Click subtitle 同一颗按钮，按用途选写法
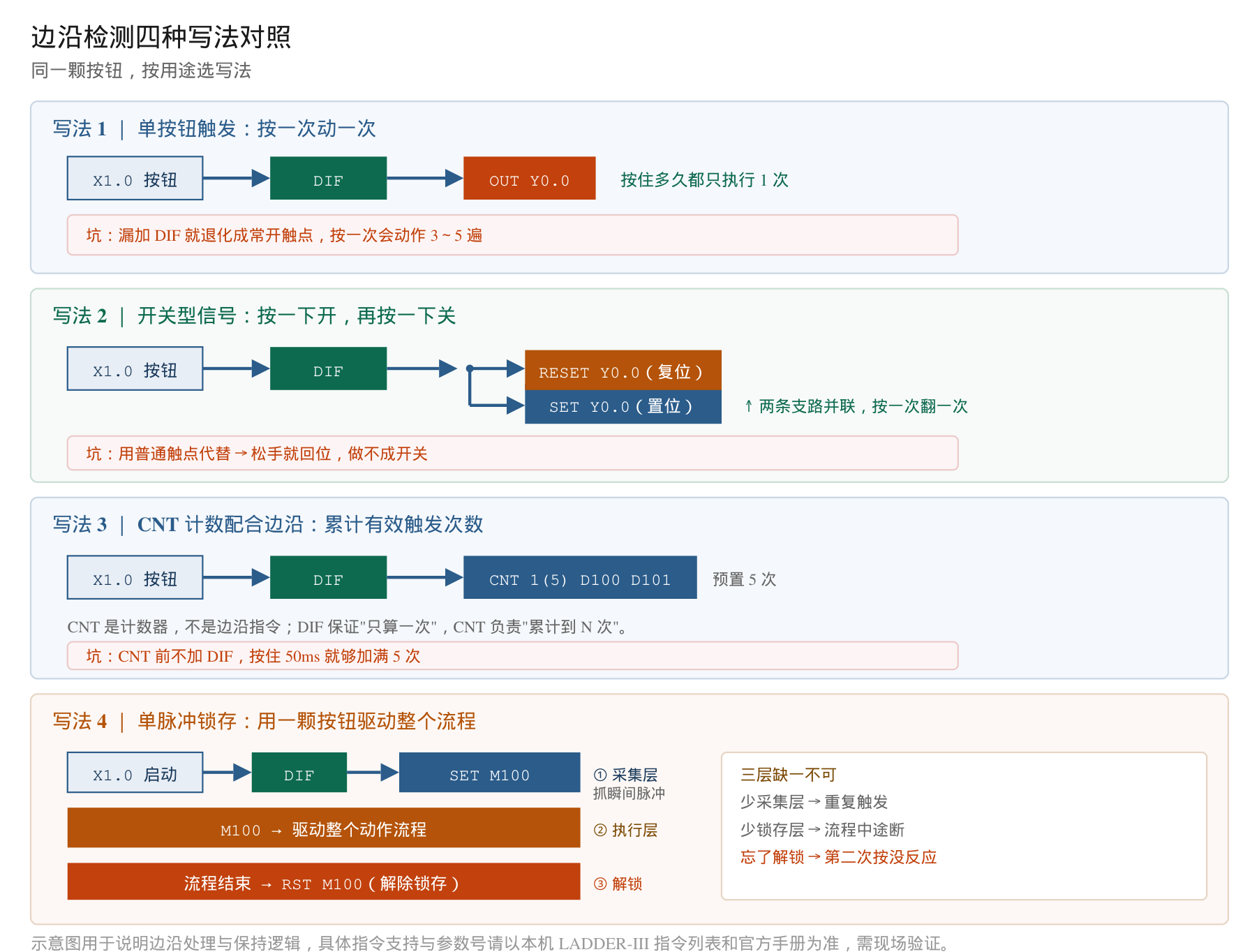This screenshot has height=952, width=1259. tap(141, 70)
